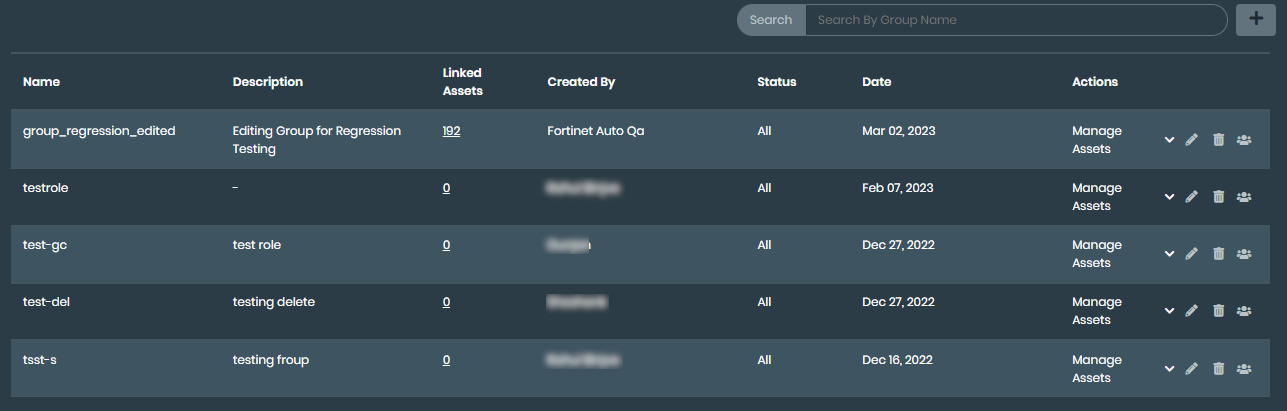1287x411 pixels.
Task: Expand the testrole row chevron
Action: 1169,197
